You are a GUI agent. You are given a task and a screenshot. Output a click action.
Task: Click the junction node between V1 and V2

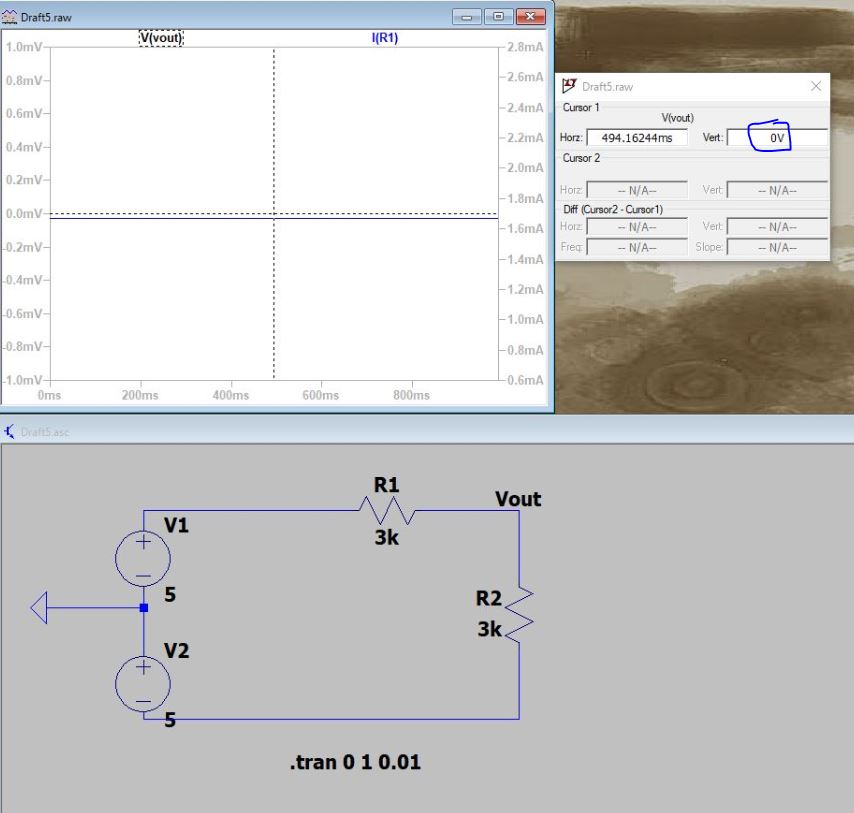144,607
